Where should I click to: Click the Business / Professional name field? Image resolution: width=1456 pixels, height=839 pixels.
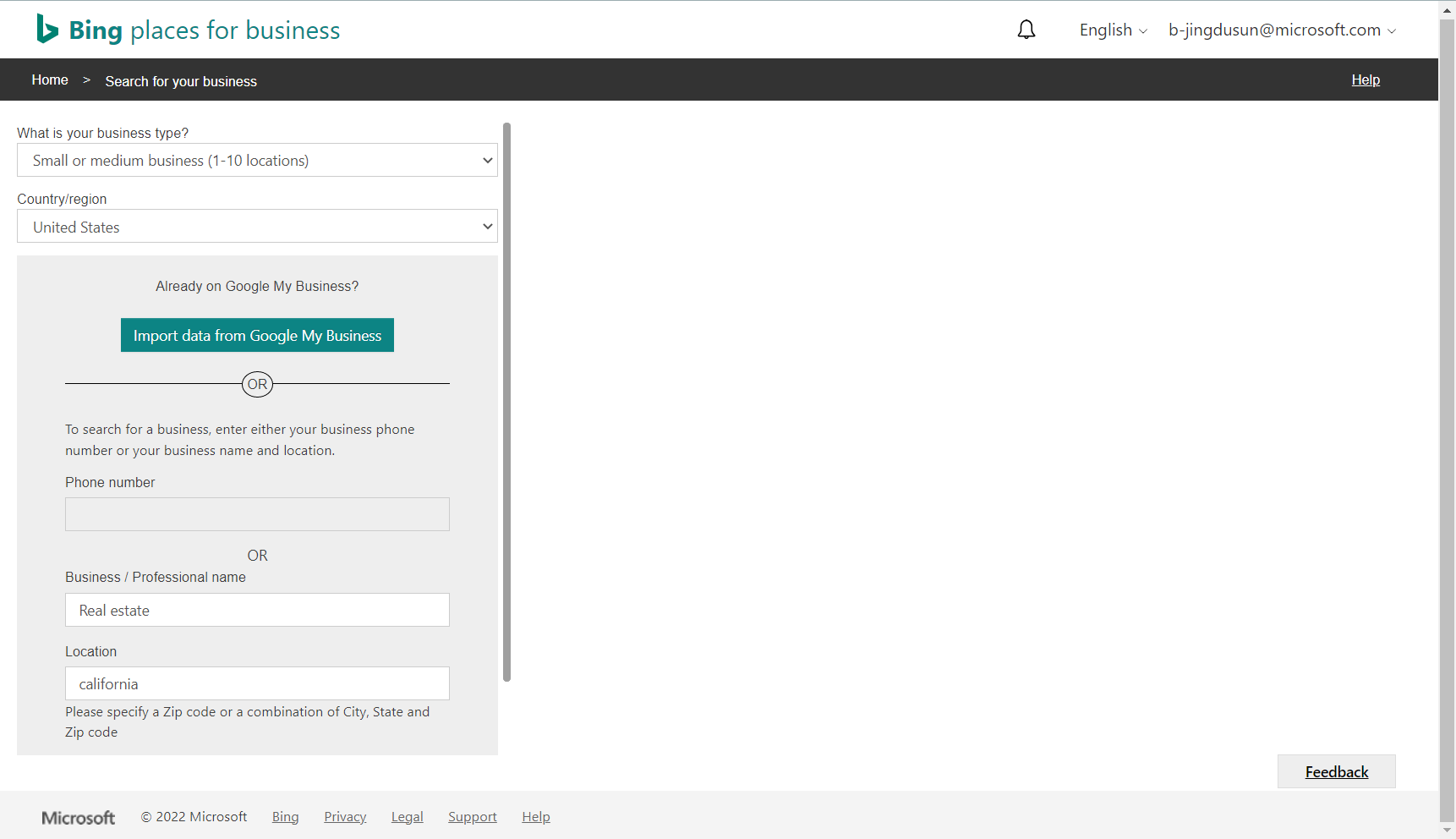click(x=257, y=610)
